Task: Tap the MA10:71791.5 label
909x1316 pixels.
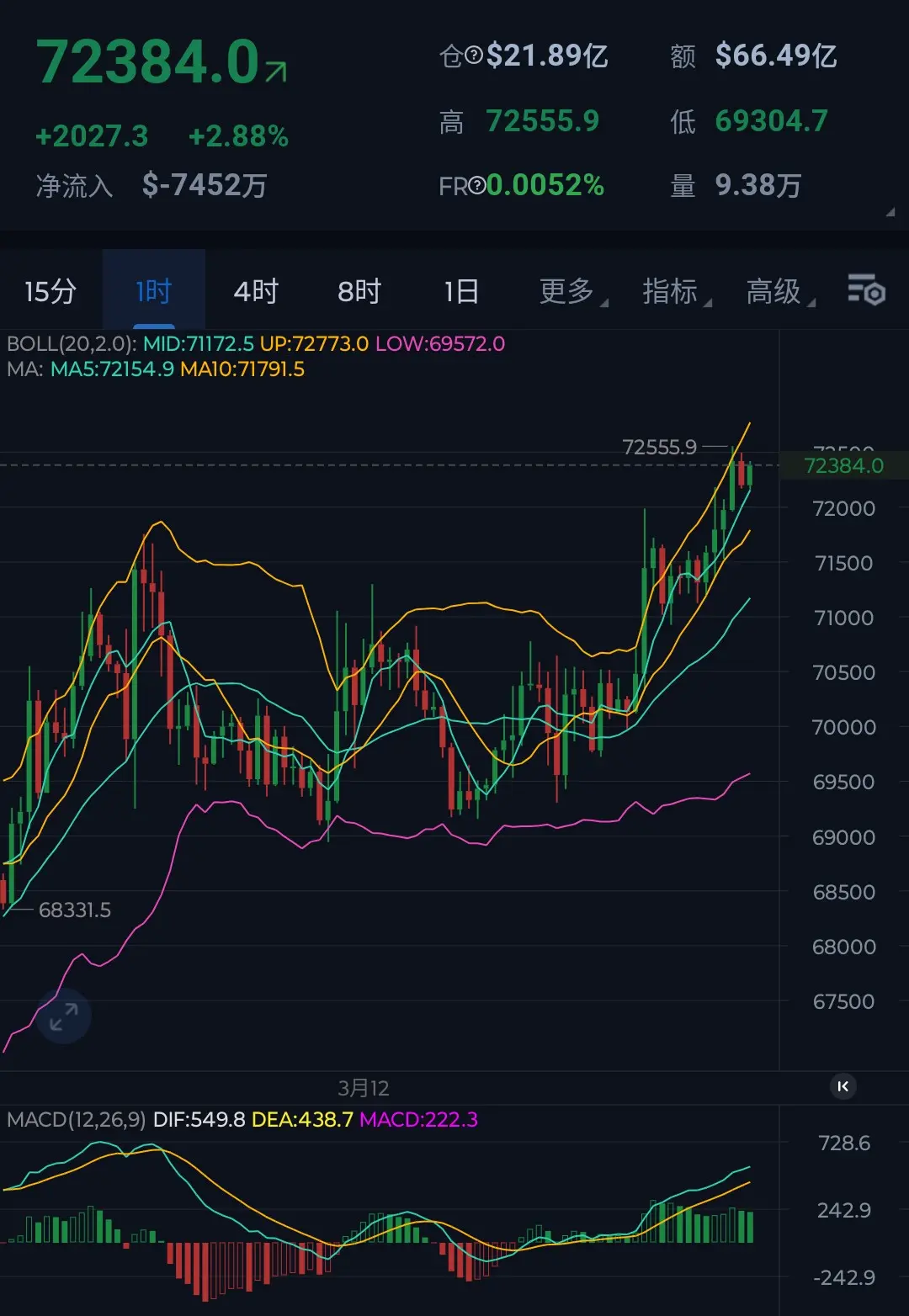Action: click(242, 369)
